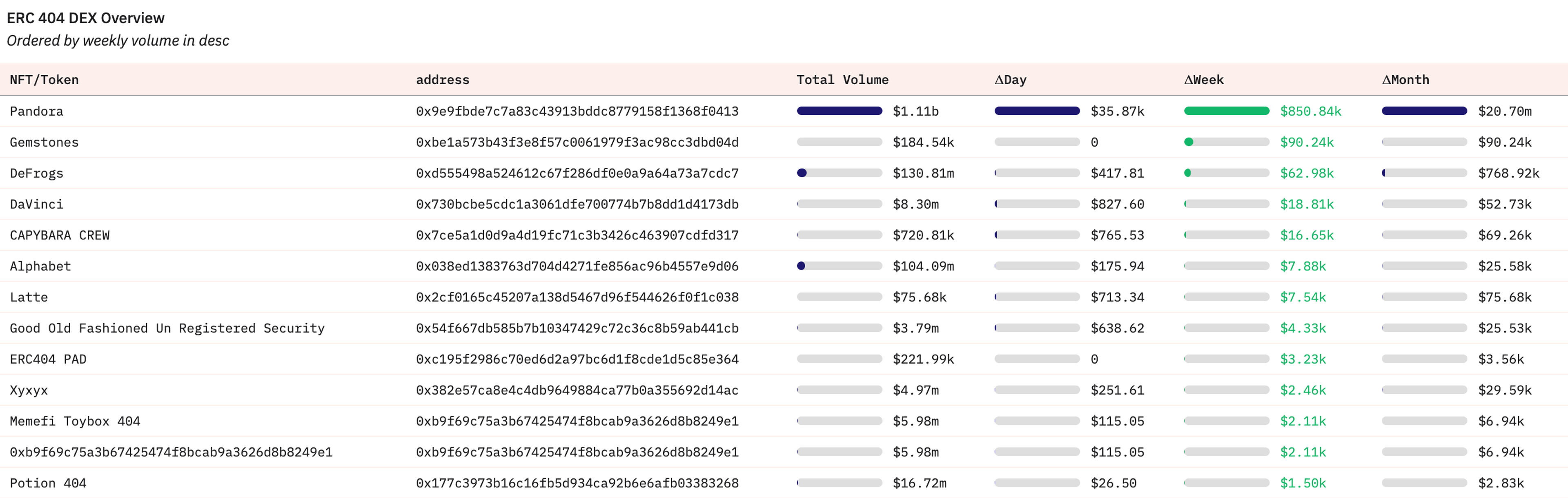
Task: Click Potion 404's address 0x177c3973...
Action: click(577, 483)
